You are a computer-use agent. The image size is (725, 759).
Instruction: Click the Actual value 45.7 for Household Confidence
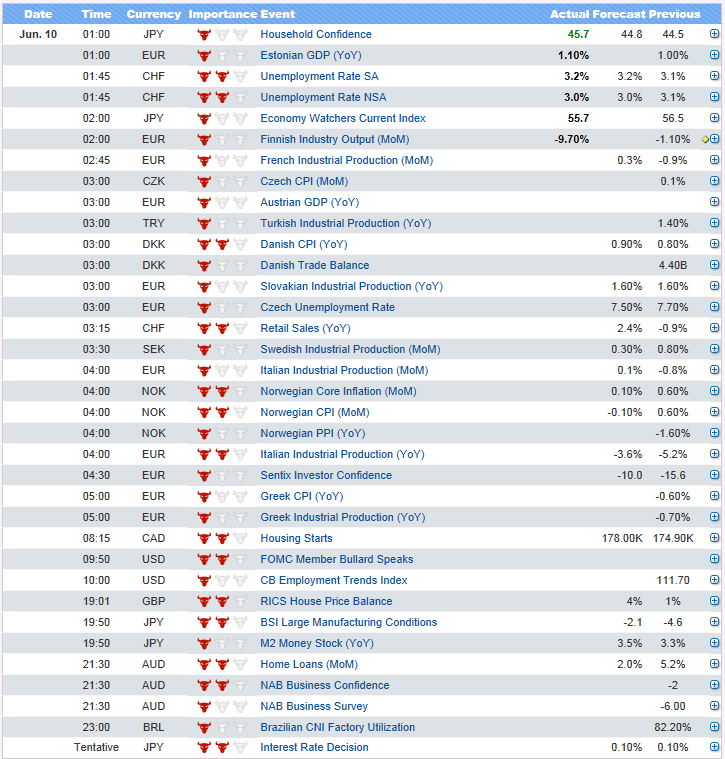(x=578, y=34)
